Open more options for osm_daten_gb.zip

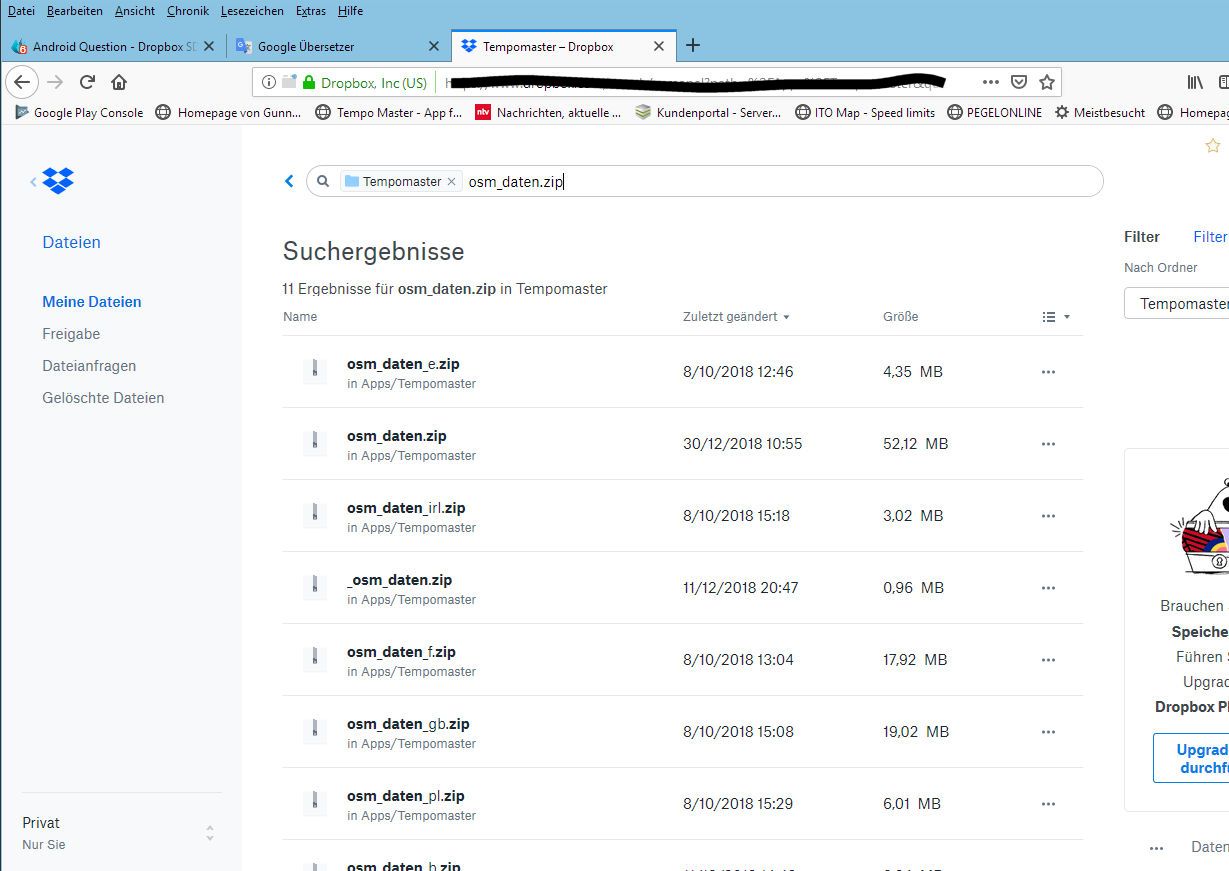[1048, 732]
